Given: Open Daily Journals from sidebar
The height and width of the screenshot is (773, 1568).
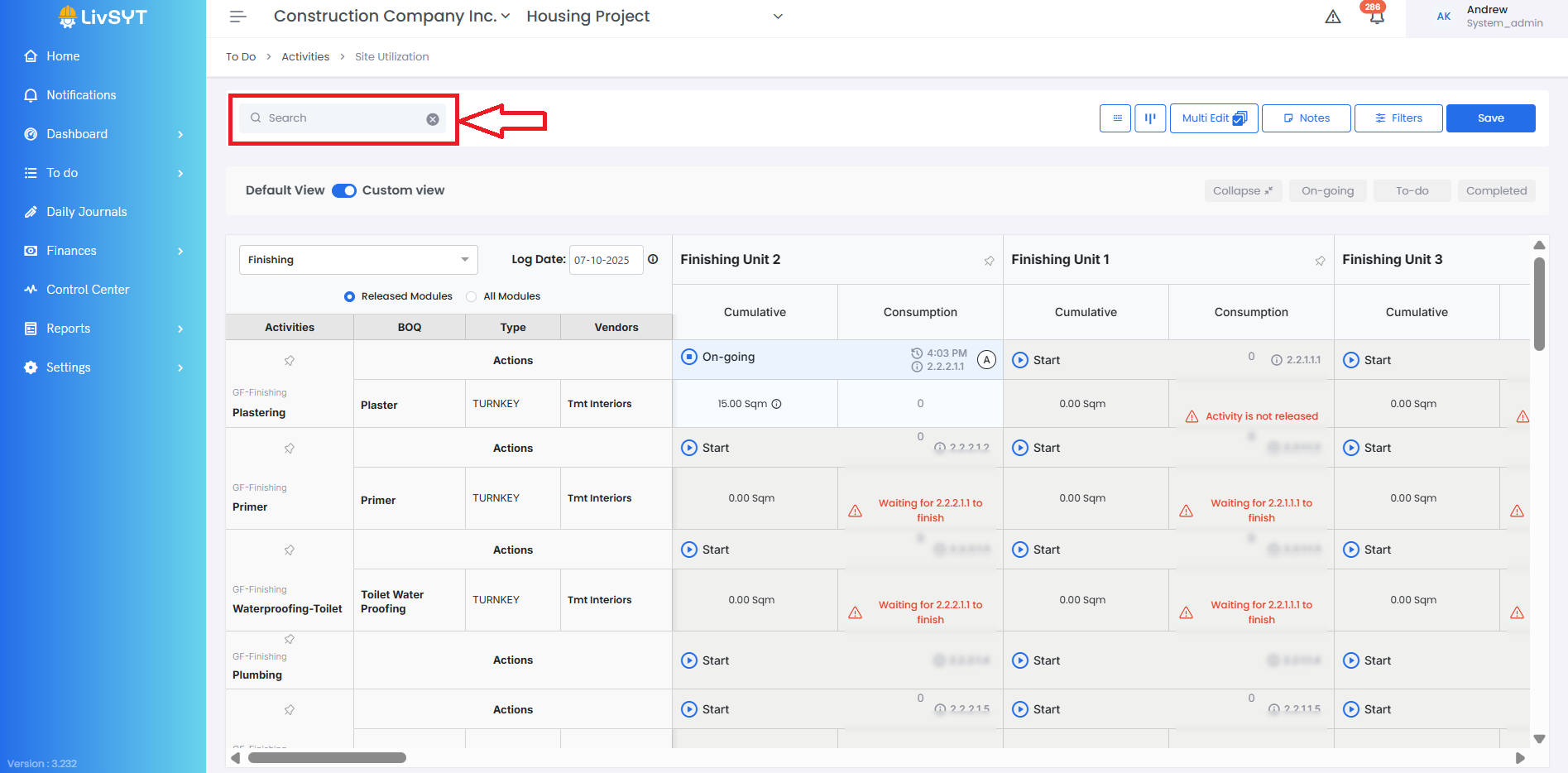Looking at the screenshot, I should click(x=87, y=212).
